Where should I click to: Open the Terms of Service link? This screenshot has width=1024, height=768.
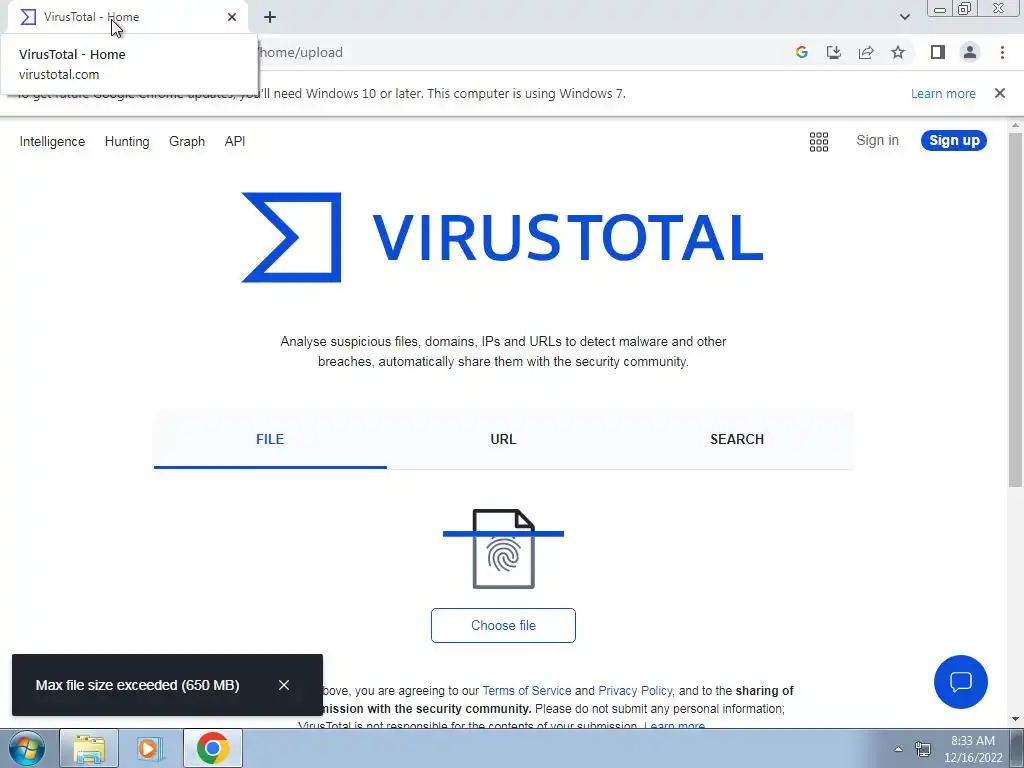coord(526,691)
